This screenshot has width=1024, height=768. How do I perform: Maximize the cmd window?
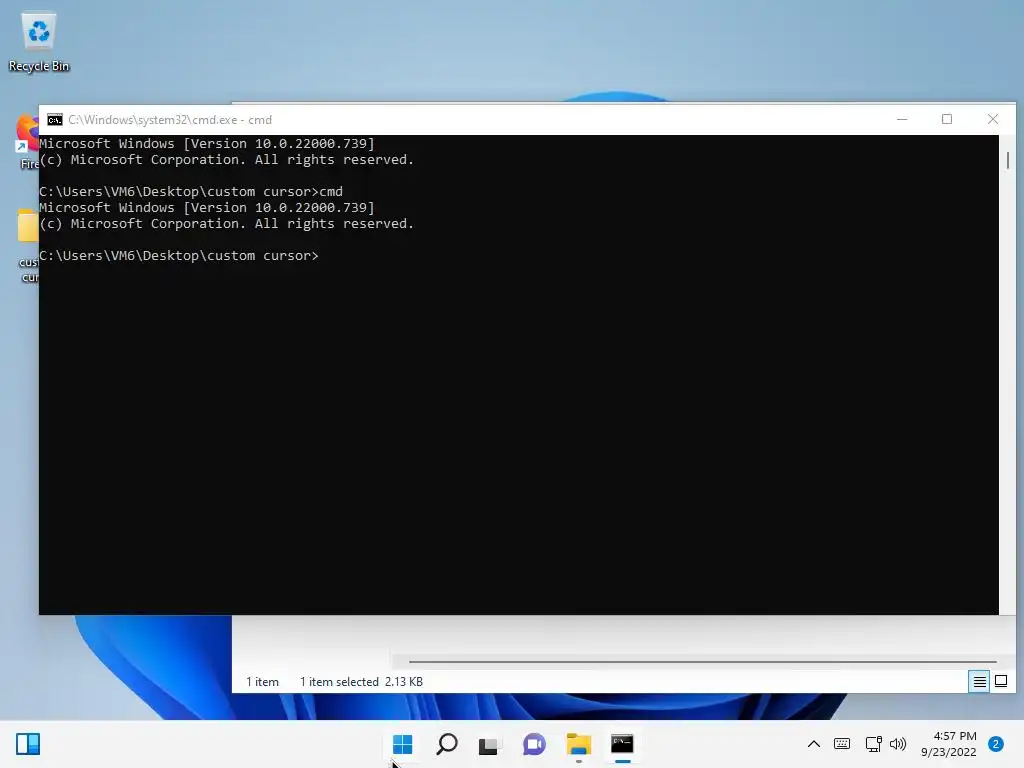(x=947, y=120)
